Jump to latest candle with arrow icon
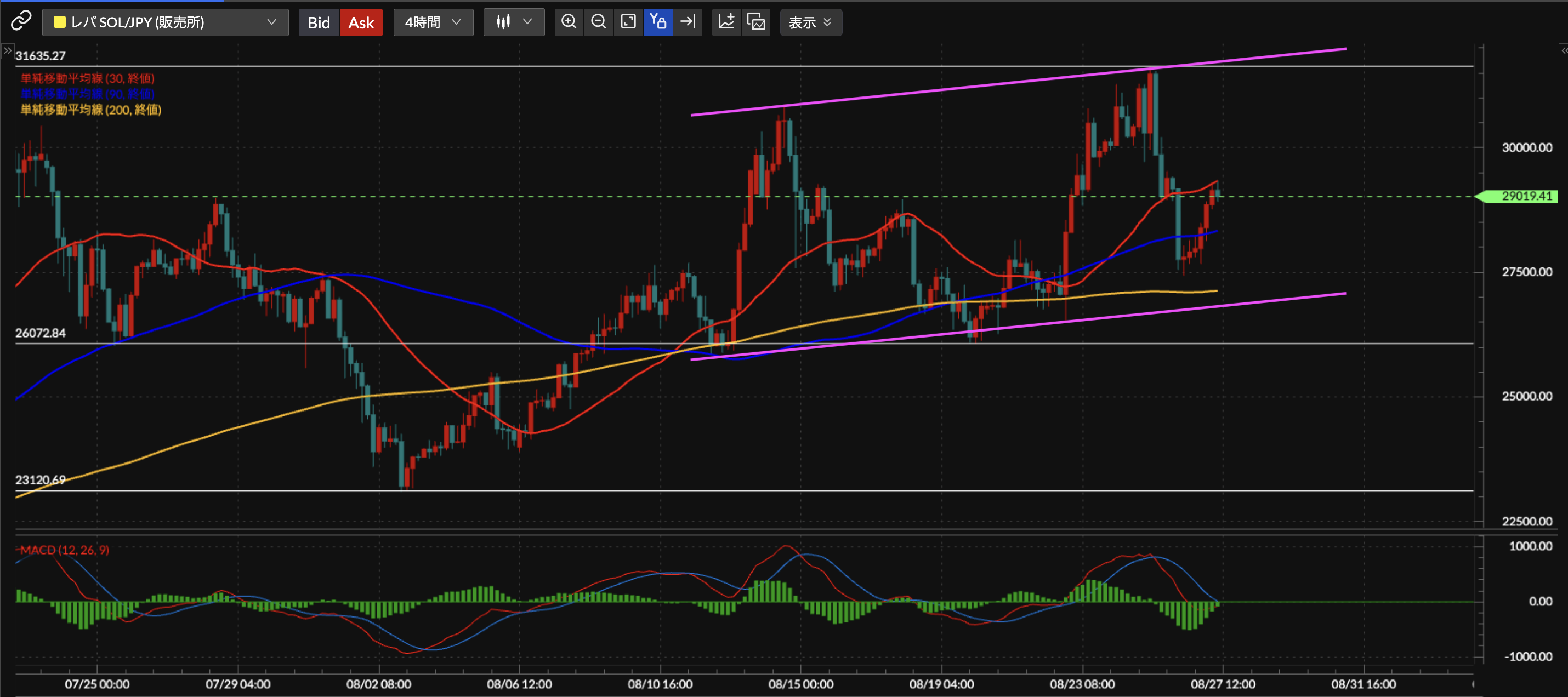 [688, 22]
